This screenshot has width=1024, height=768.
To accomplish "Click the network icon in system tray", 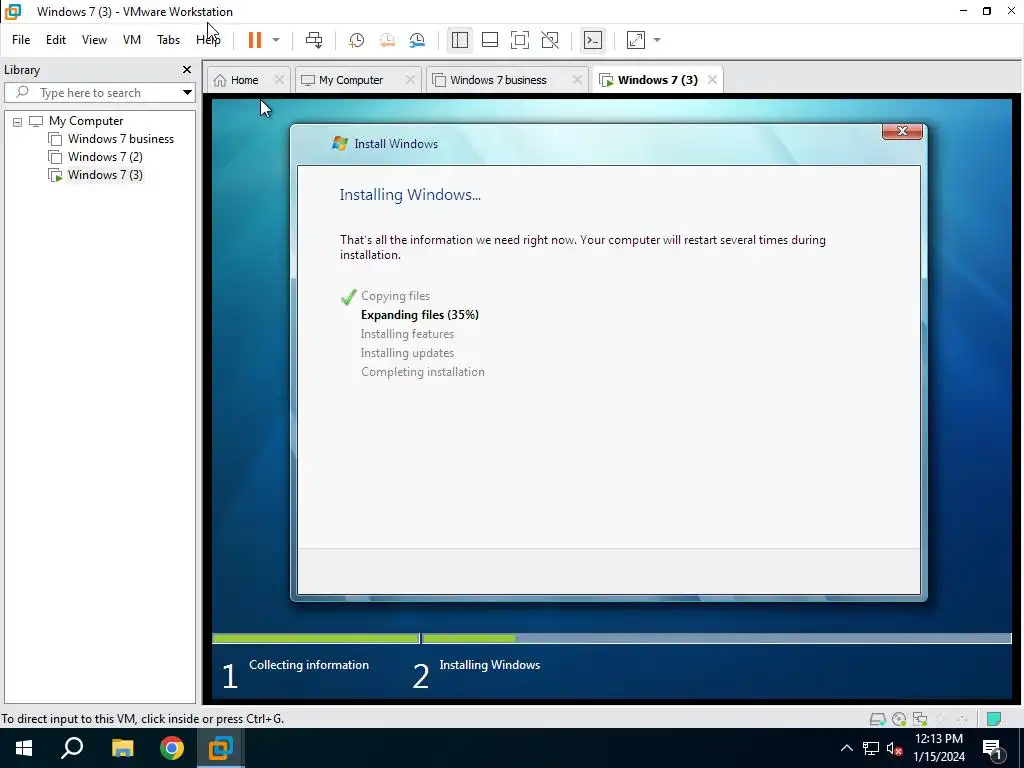I will 871,748.
